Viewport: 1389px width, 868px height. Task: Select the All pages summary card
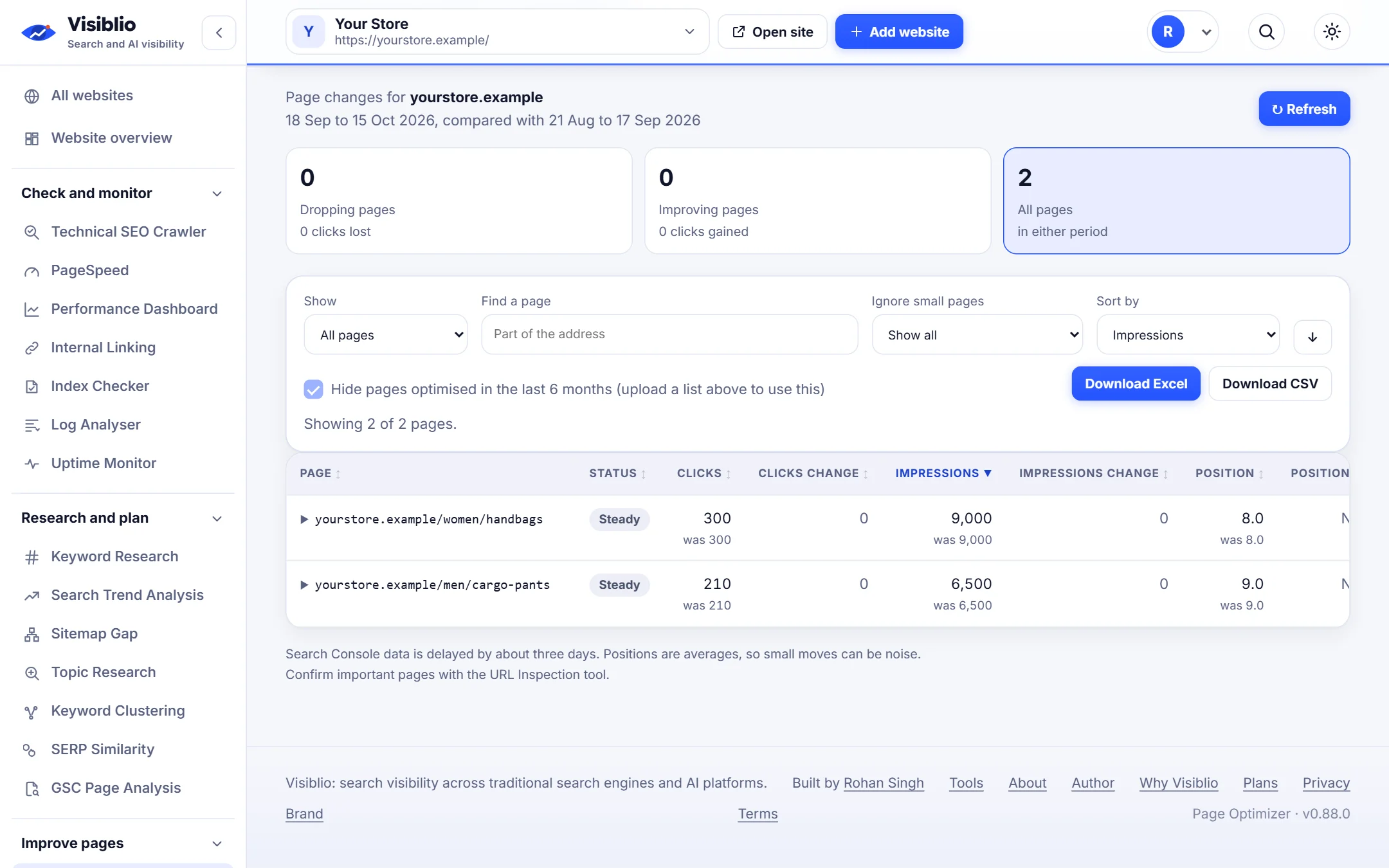tap(1176, 201)
